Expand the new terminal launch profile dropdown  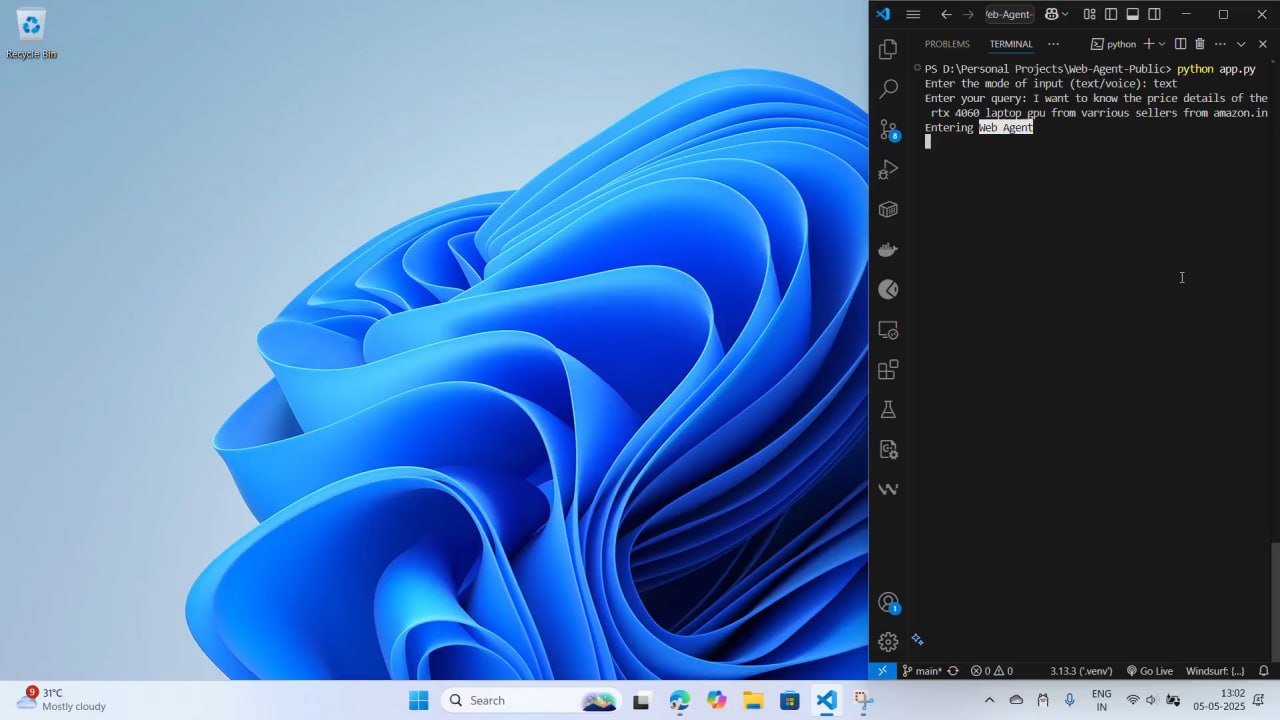click(1162, 44)
